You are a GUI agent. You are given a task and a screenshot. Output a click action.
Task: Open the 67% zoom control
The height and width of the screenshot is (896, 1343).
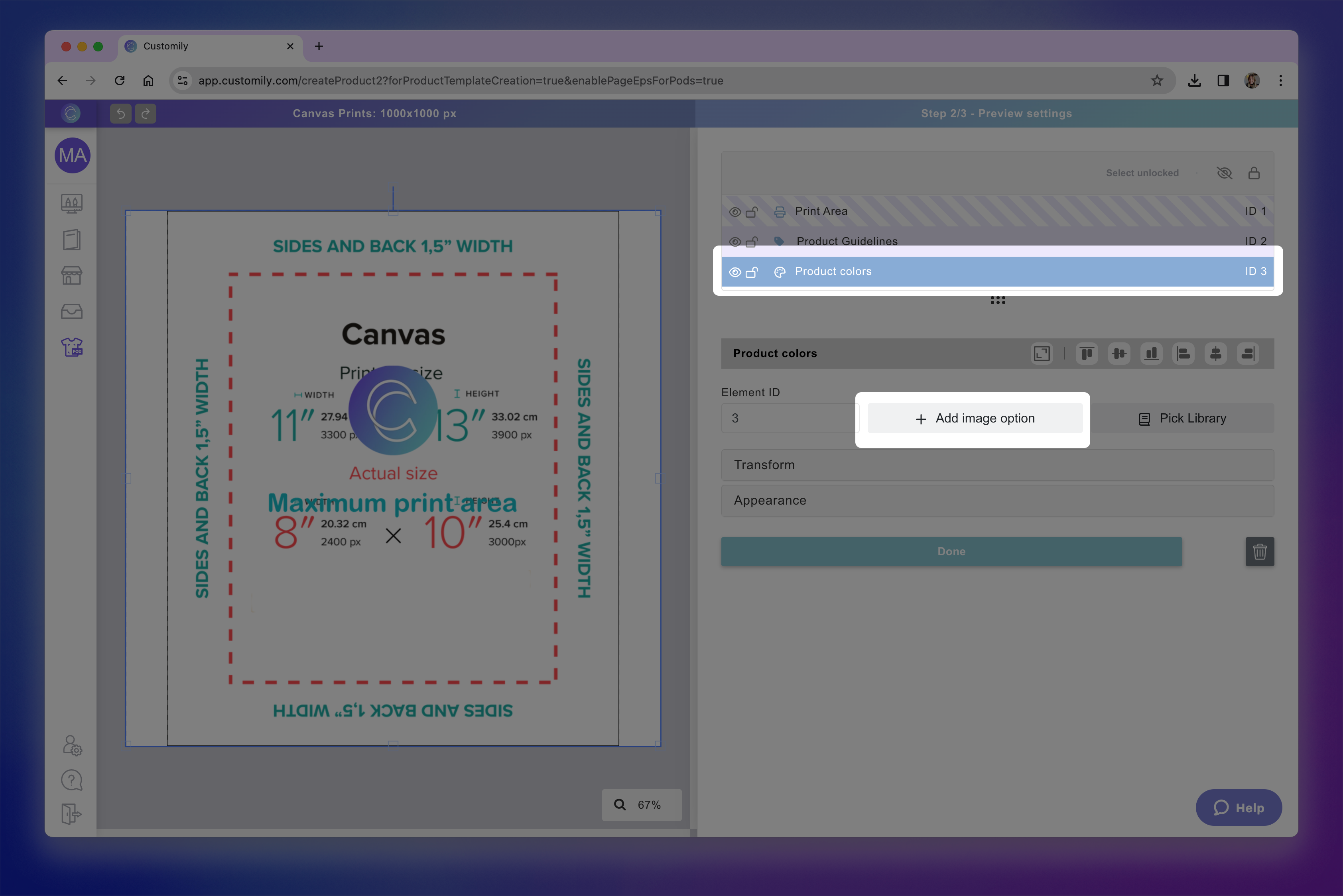642,805
